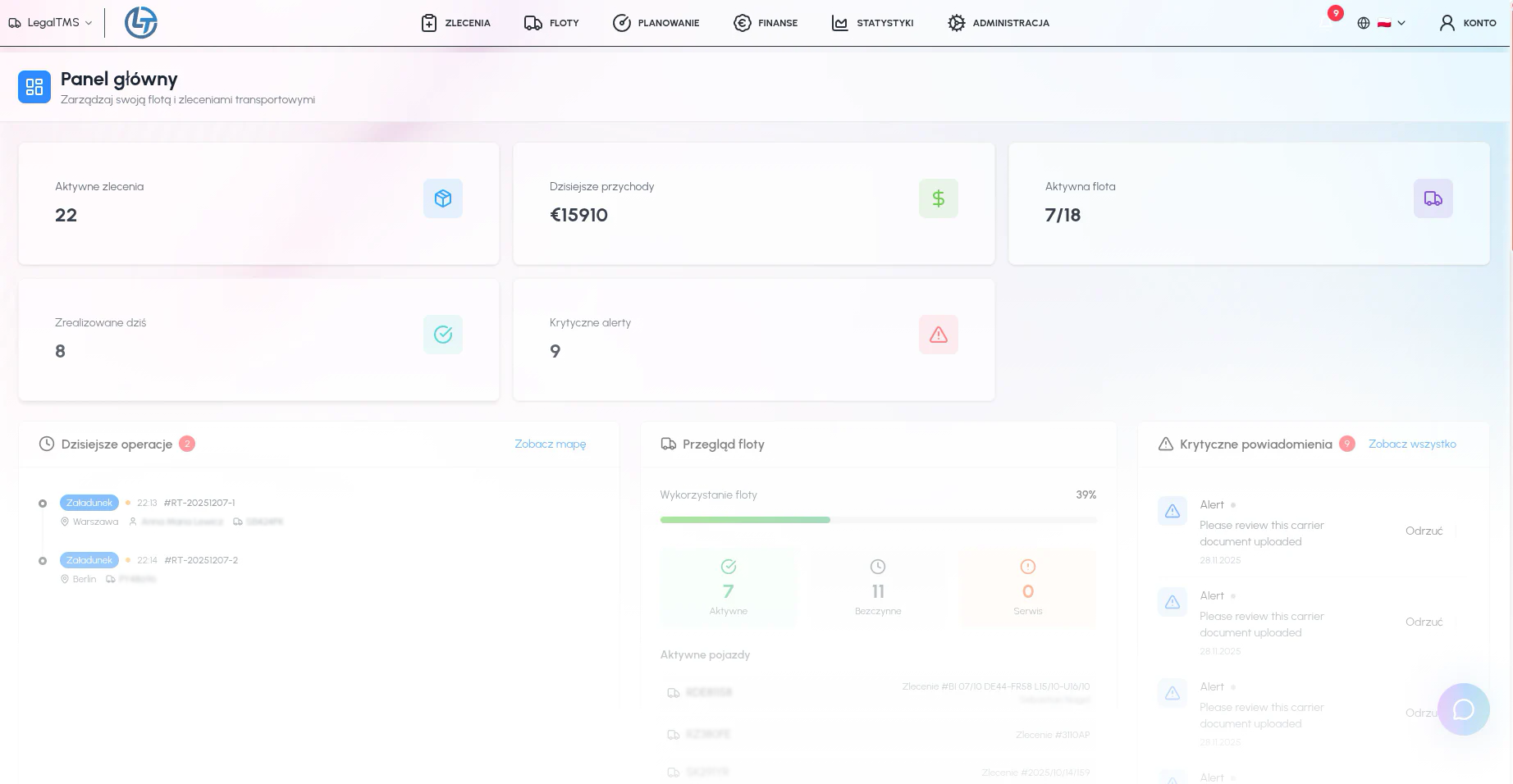This screenshot has width=1513, height=784.
Task: Open the language selector with Polish flag
Action: pyautogui.click(x=1382, y=23)
